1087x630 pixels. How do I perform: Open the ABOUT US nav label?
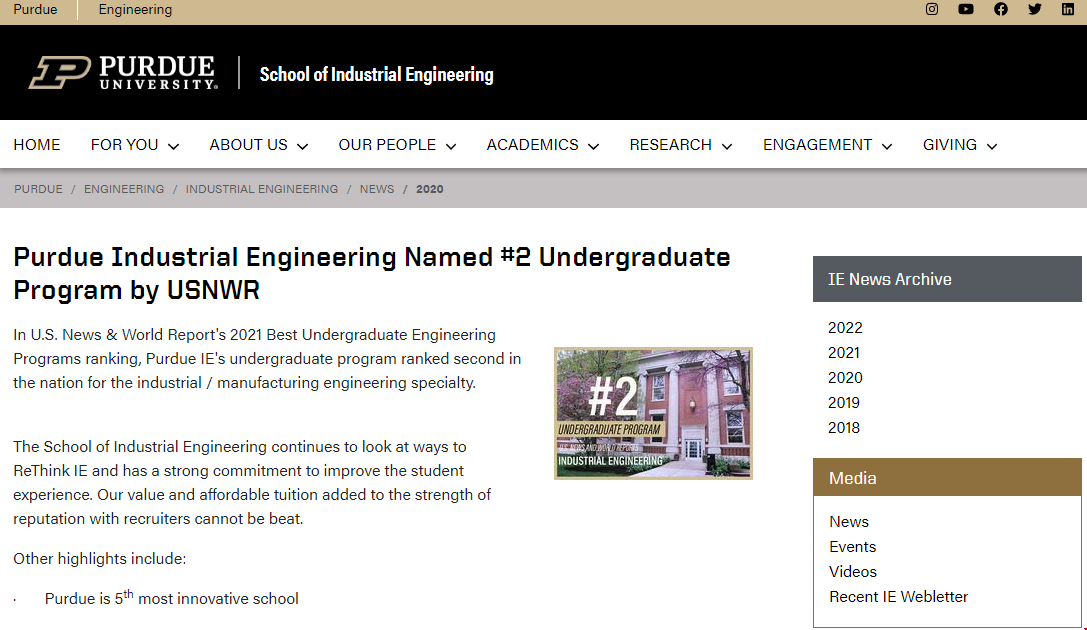click(x=248, y=145)
